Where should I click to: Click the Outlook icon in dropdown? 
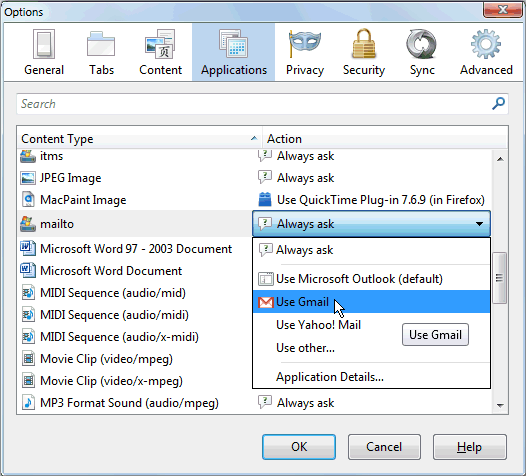pos(266,279)
